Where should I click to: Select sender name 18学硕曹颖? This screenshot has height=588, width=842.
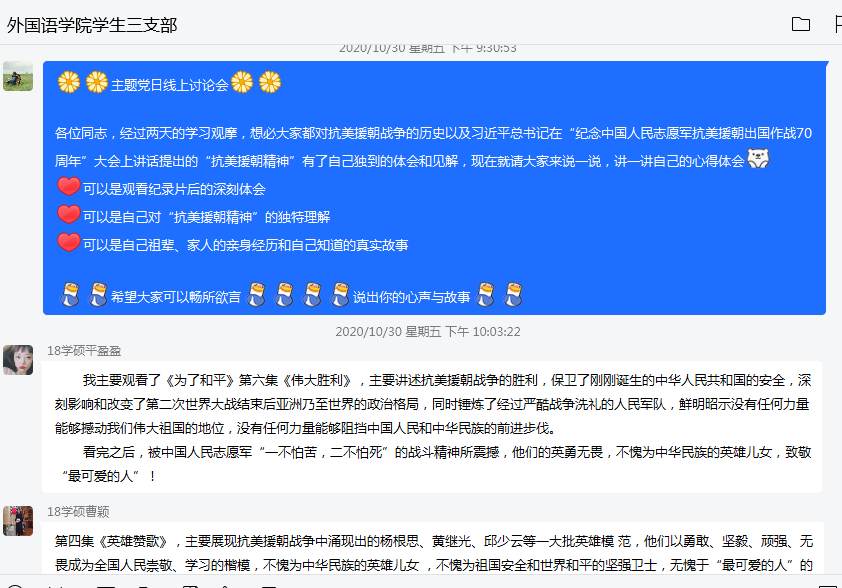pyautogui.click(x=78, y=511)
